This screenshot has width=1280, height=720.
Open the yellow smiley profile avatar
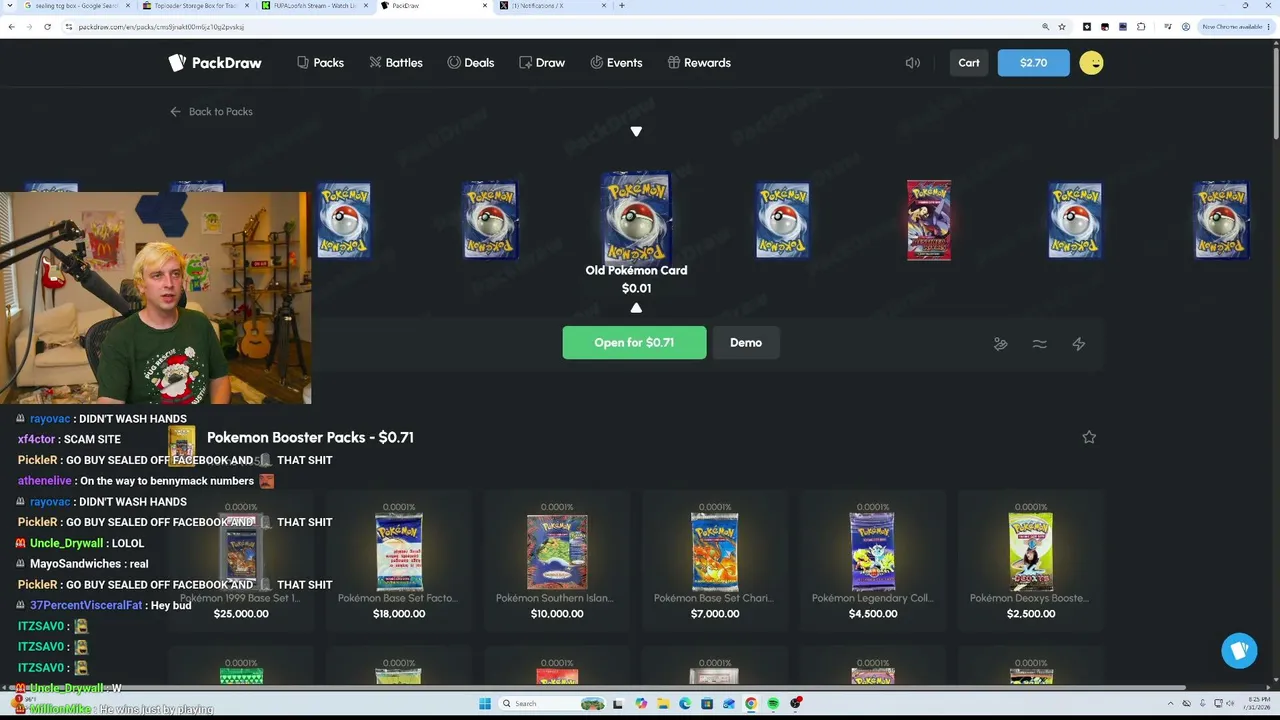(1091, 63)
